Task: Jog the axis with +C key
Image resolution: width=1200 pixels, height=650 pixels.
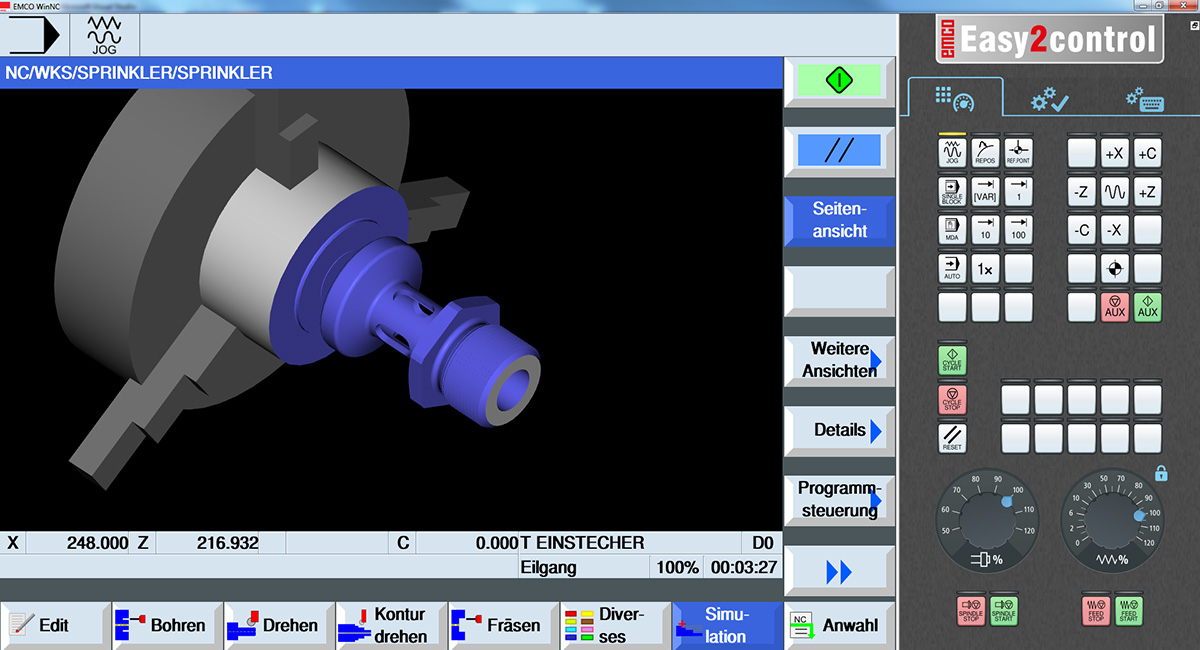Action: tap(1147, 153)
